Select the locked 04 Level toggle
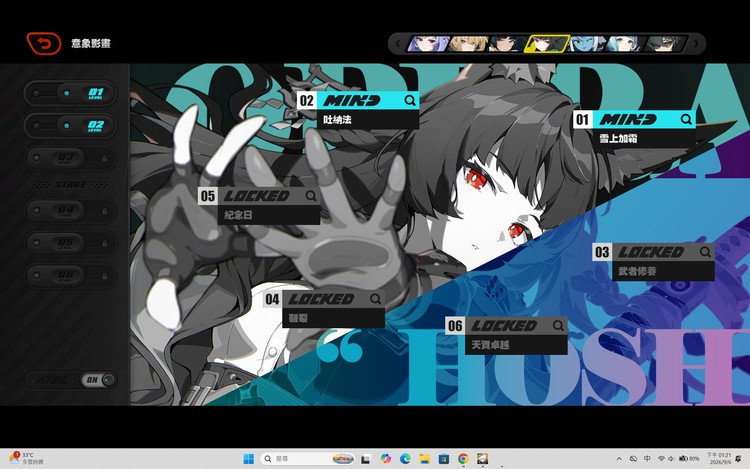This screenshot has height=469, width=750. coord(70,210)
